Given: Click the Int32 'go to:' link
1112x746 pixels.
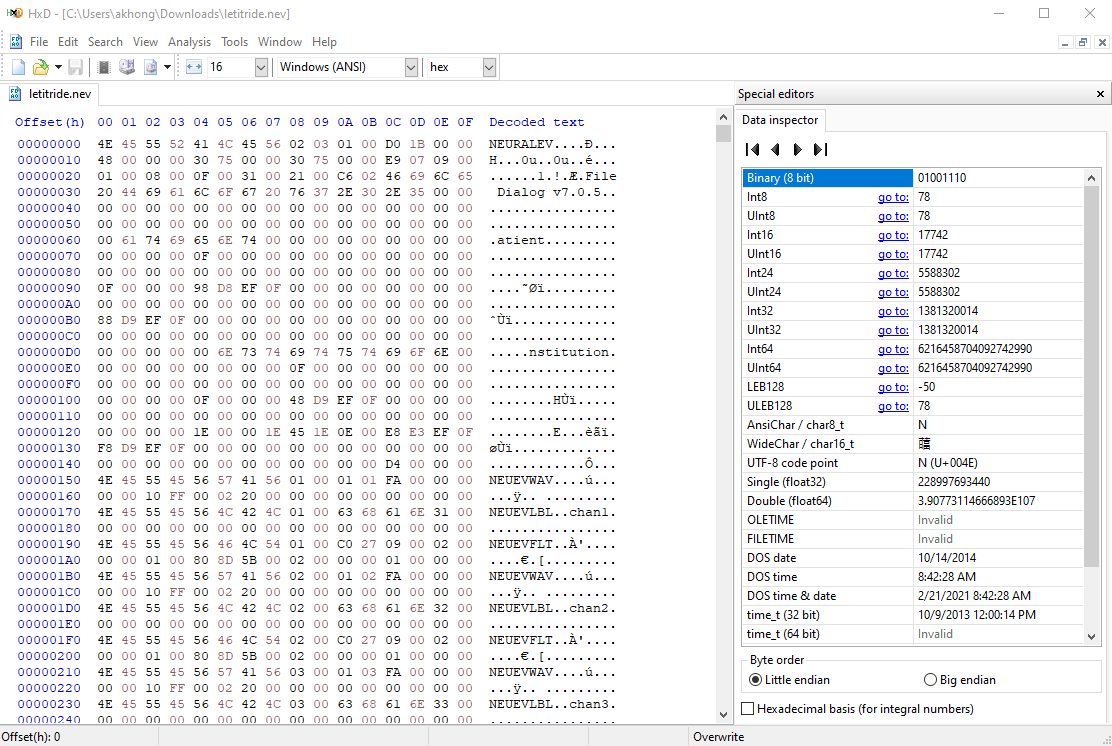Looking at the screenshot, I should [x=893, y=311].
